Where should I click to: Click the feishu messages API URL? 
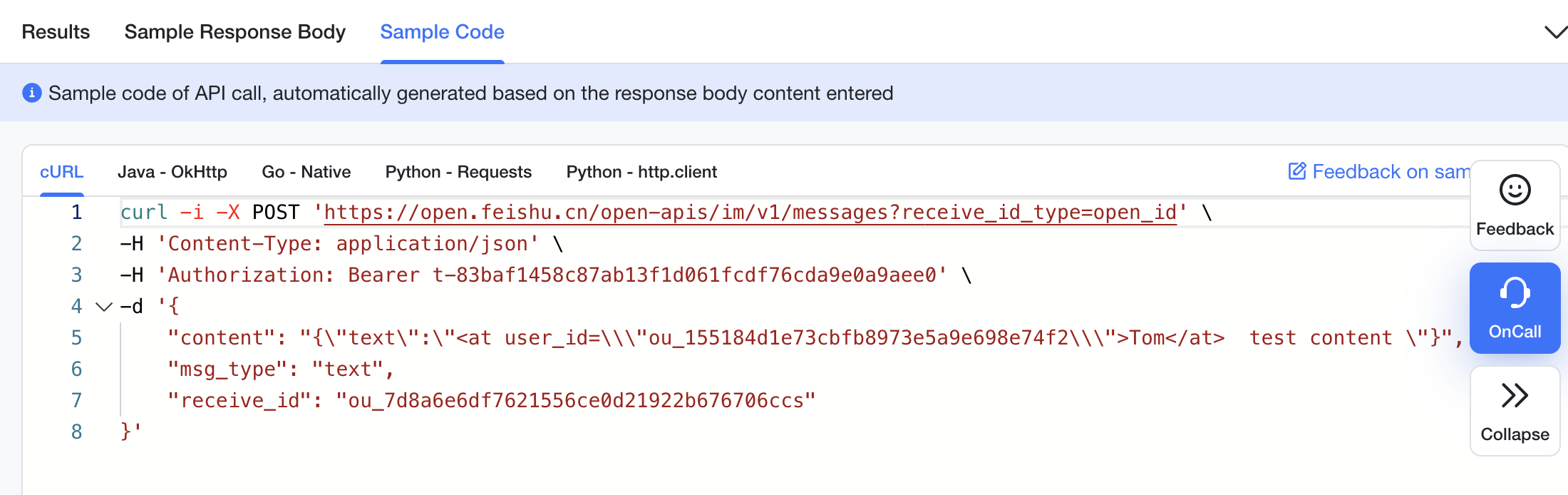750,213
